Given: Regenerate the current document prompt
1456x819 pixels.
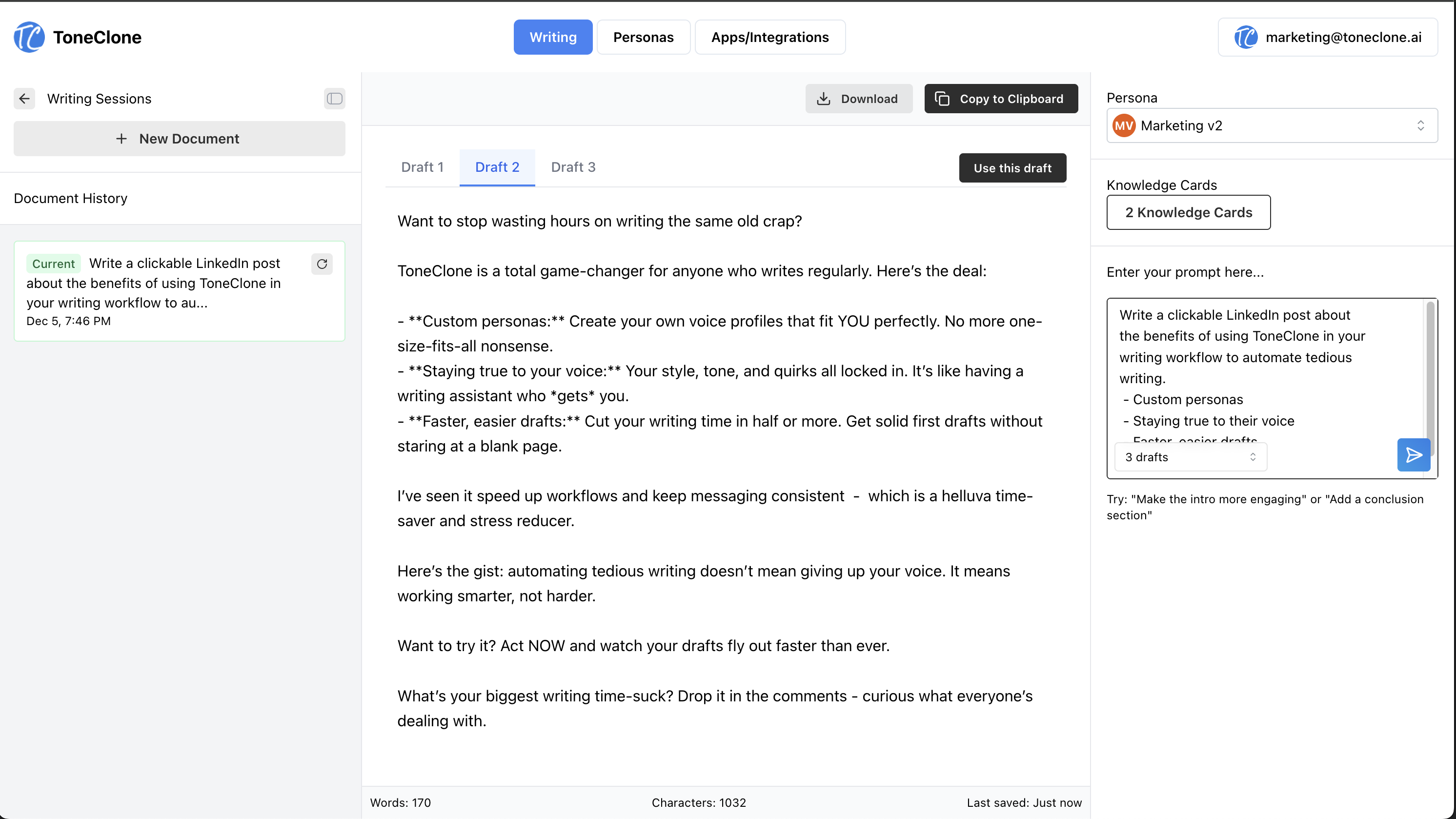Looking at the screenshot, I should pyautogui.click(x=322, y=264).
